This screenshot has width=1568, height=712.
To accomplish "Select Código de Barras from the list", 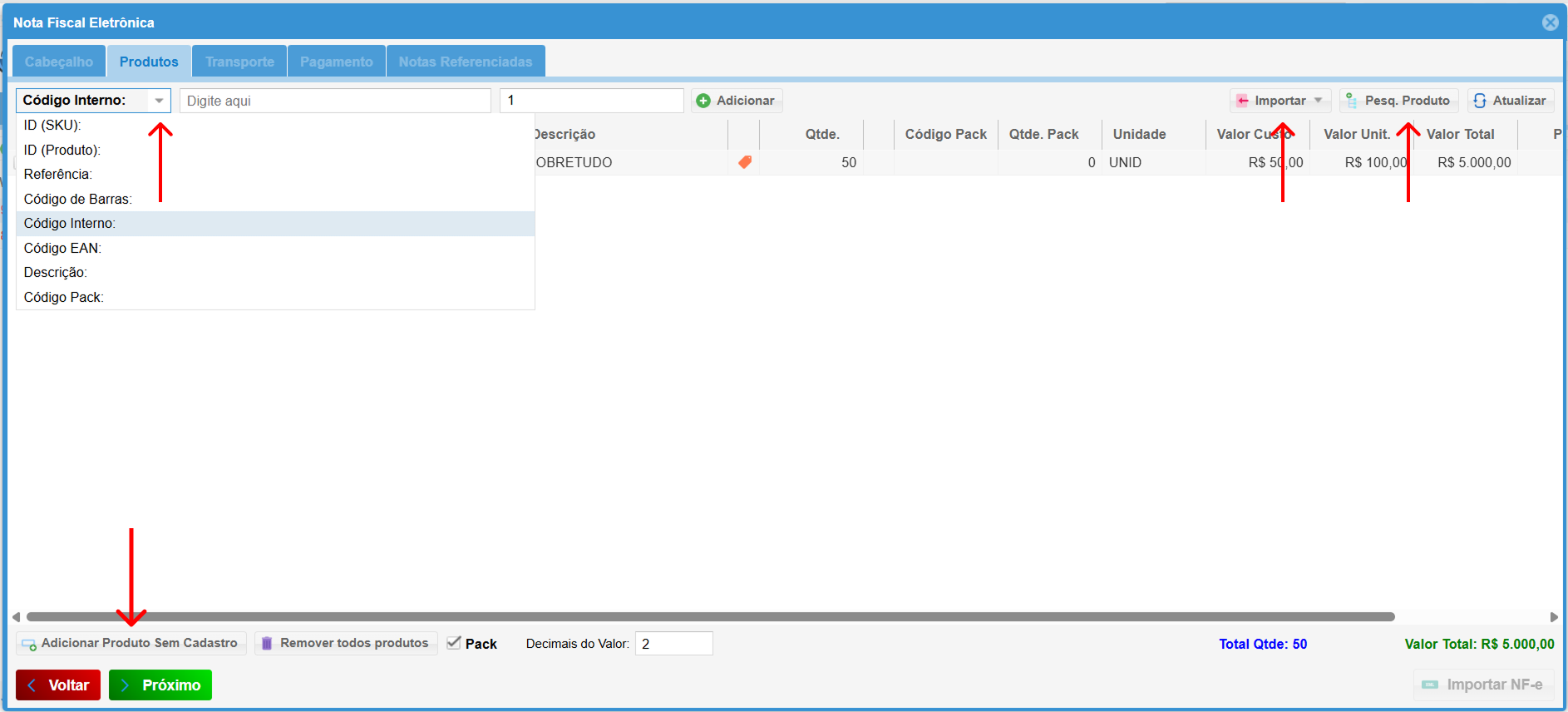I will [78, 199].
